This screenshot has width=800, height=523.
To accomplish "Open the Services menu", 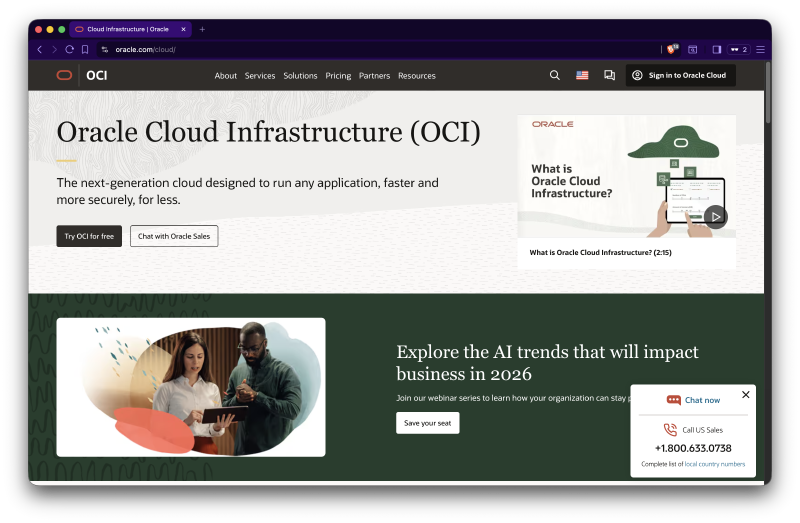I will pyautogui.click(x=260, y=76).
